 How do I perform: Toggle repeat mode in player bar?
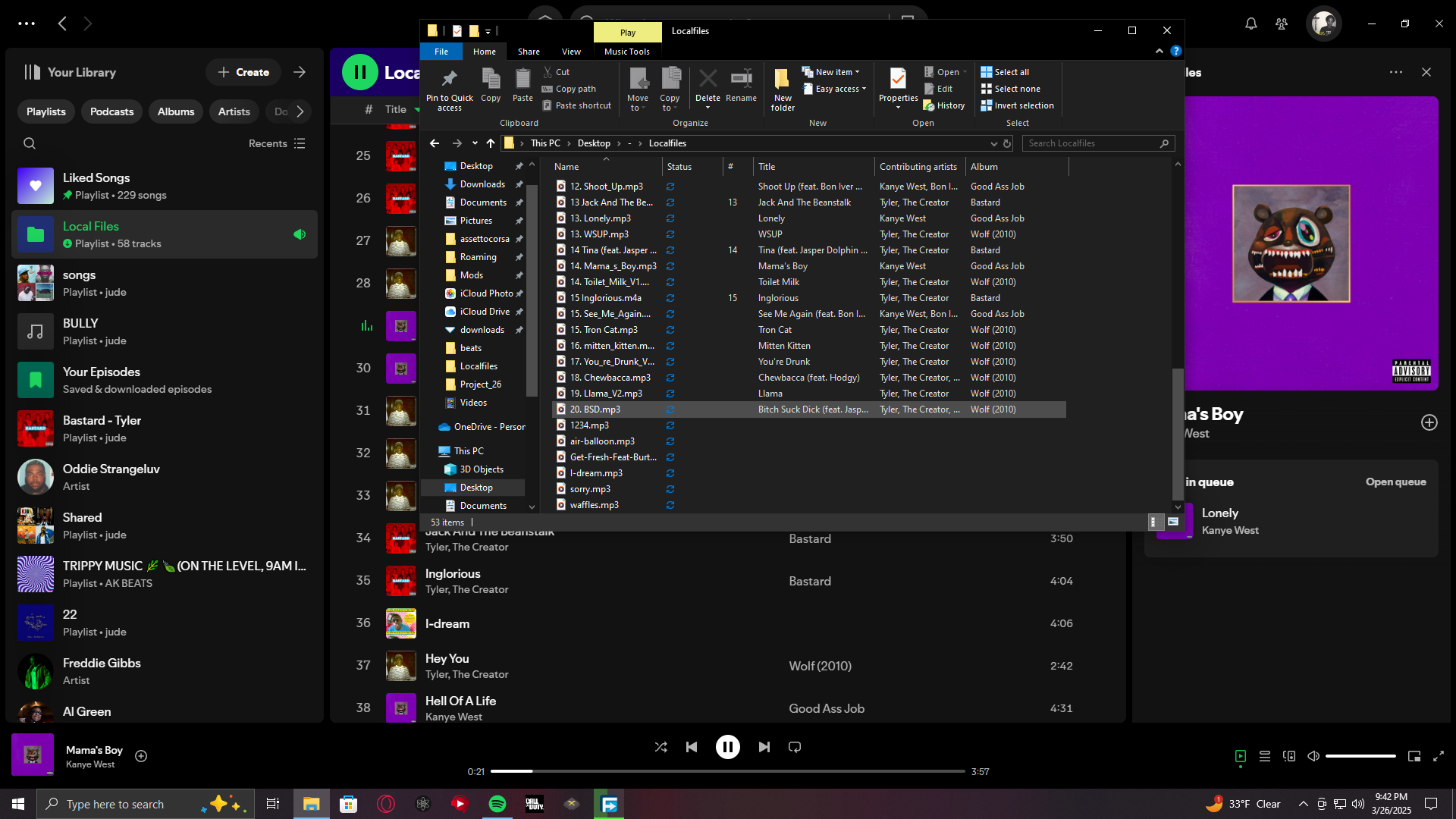[795, 747]
